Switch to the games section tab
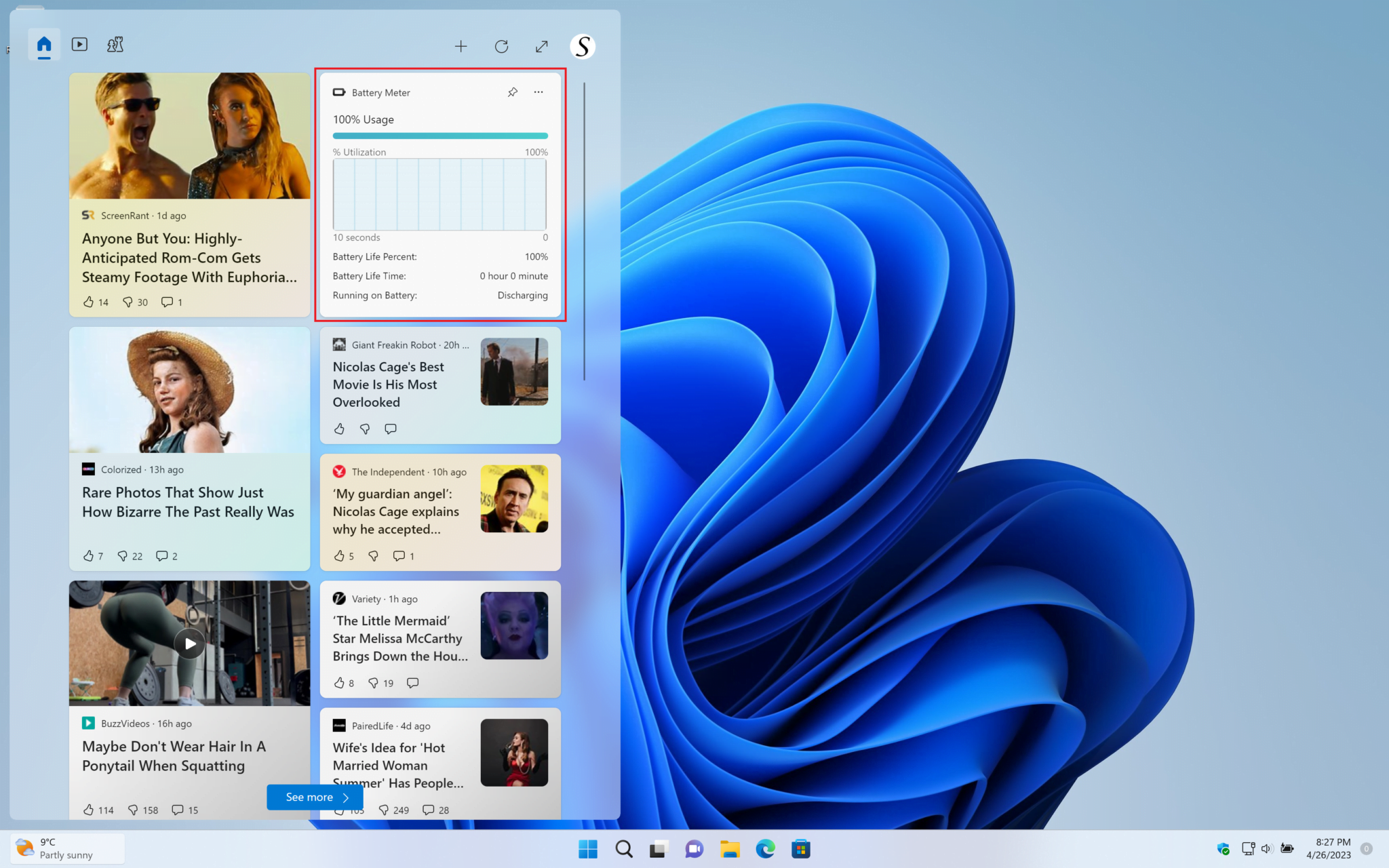Screen dimensions: 1389x868 click(115, 44)
